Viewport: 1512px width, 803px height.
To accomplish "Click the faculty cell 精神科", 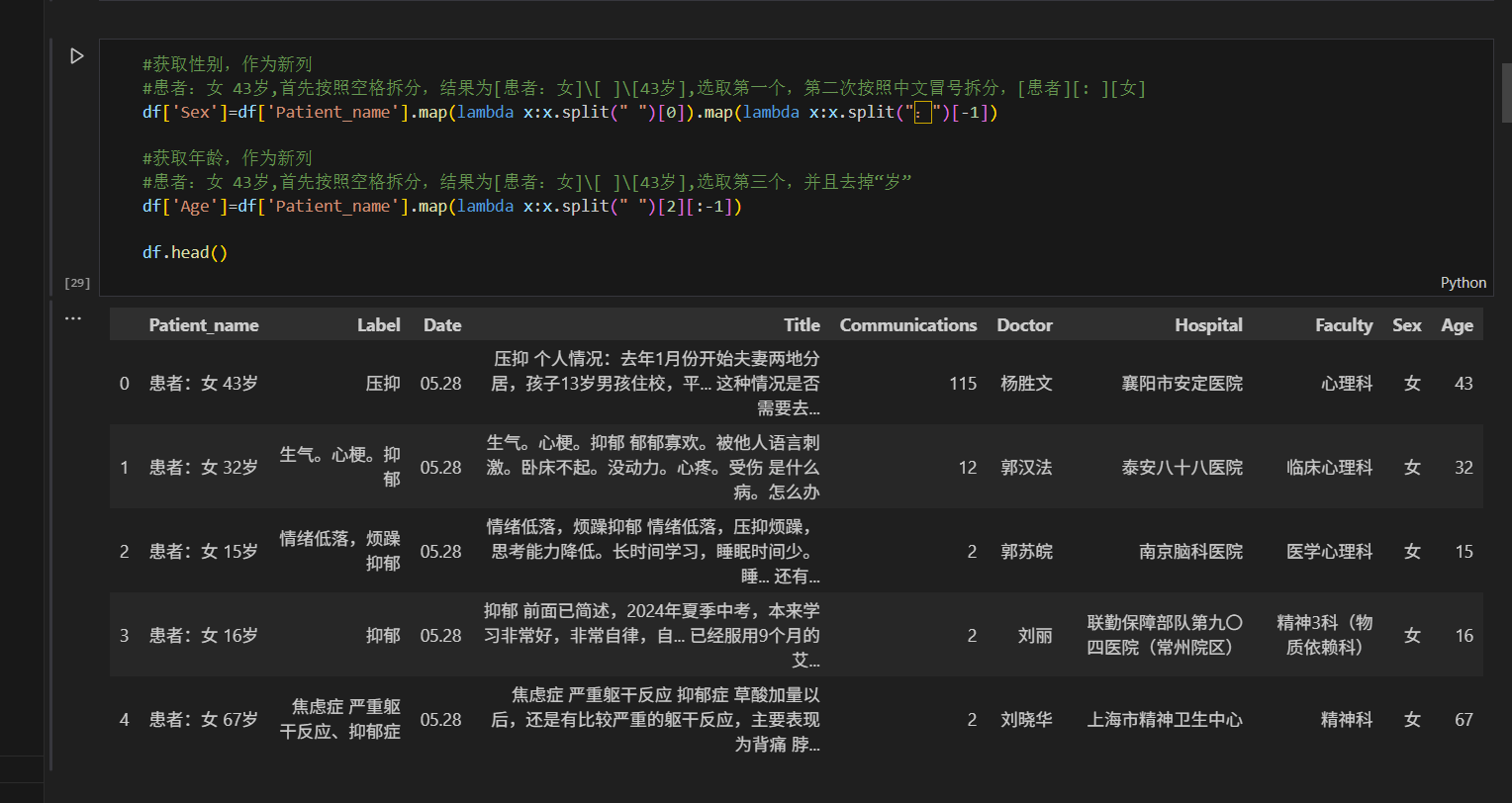I will click(x=1347, y=719).
